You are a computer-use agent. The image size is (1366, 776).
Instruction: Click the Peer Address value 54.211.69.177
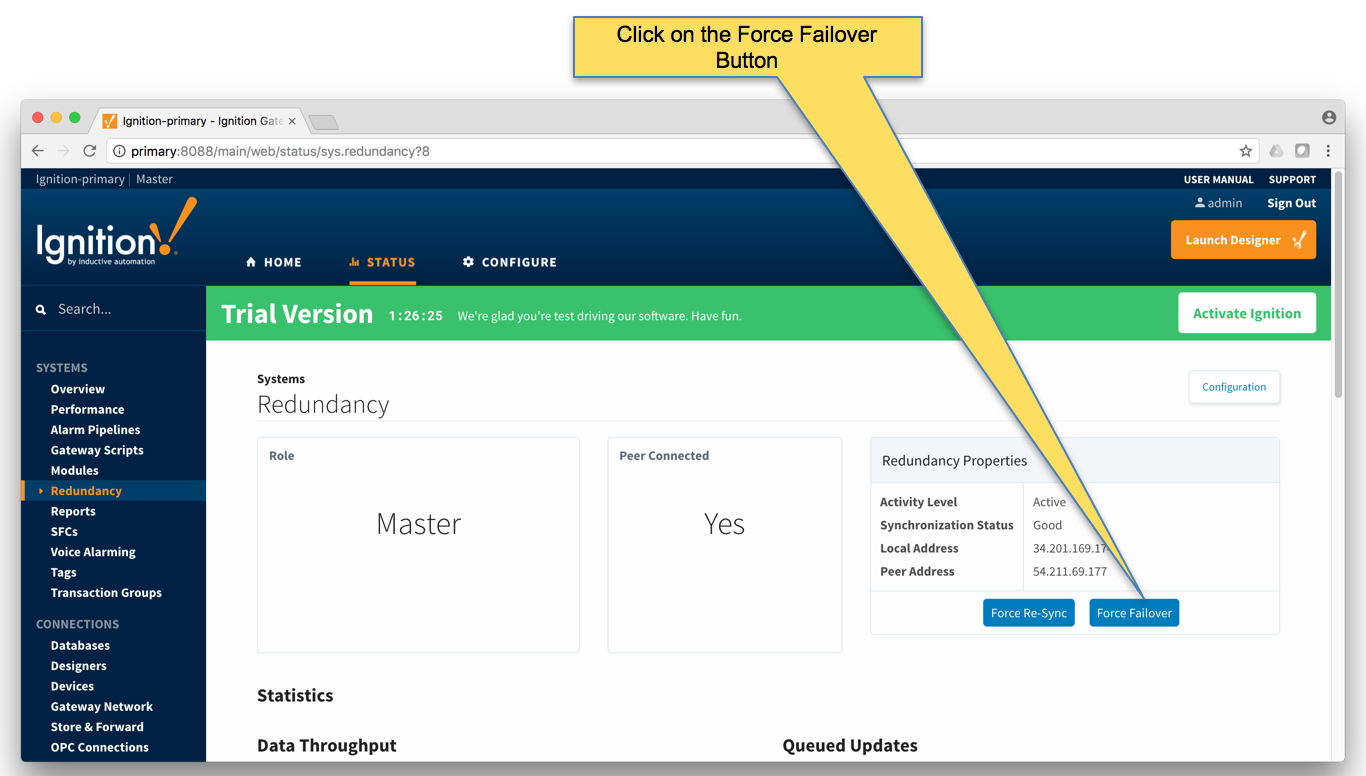(x=1070, y=572)
